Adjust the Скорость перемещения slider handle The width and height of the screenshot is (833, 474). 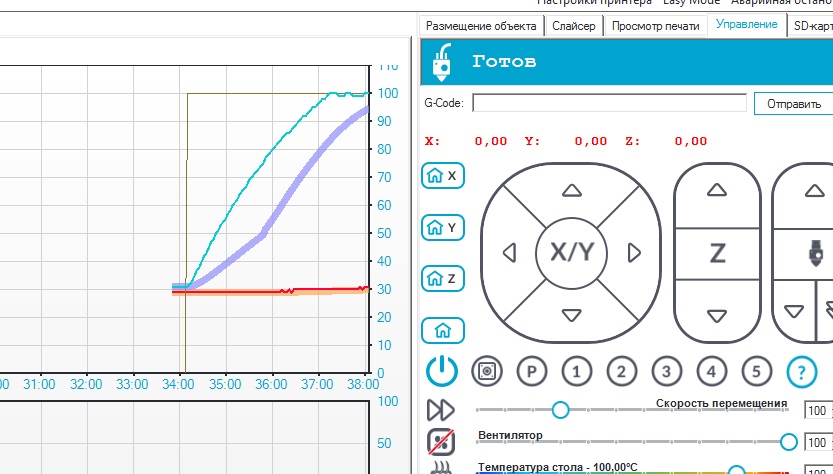coord(560,410)
